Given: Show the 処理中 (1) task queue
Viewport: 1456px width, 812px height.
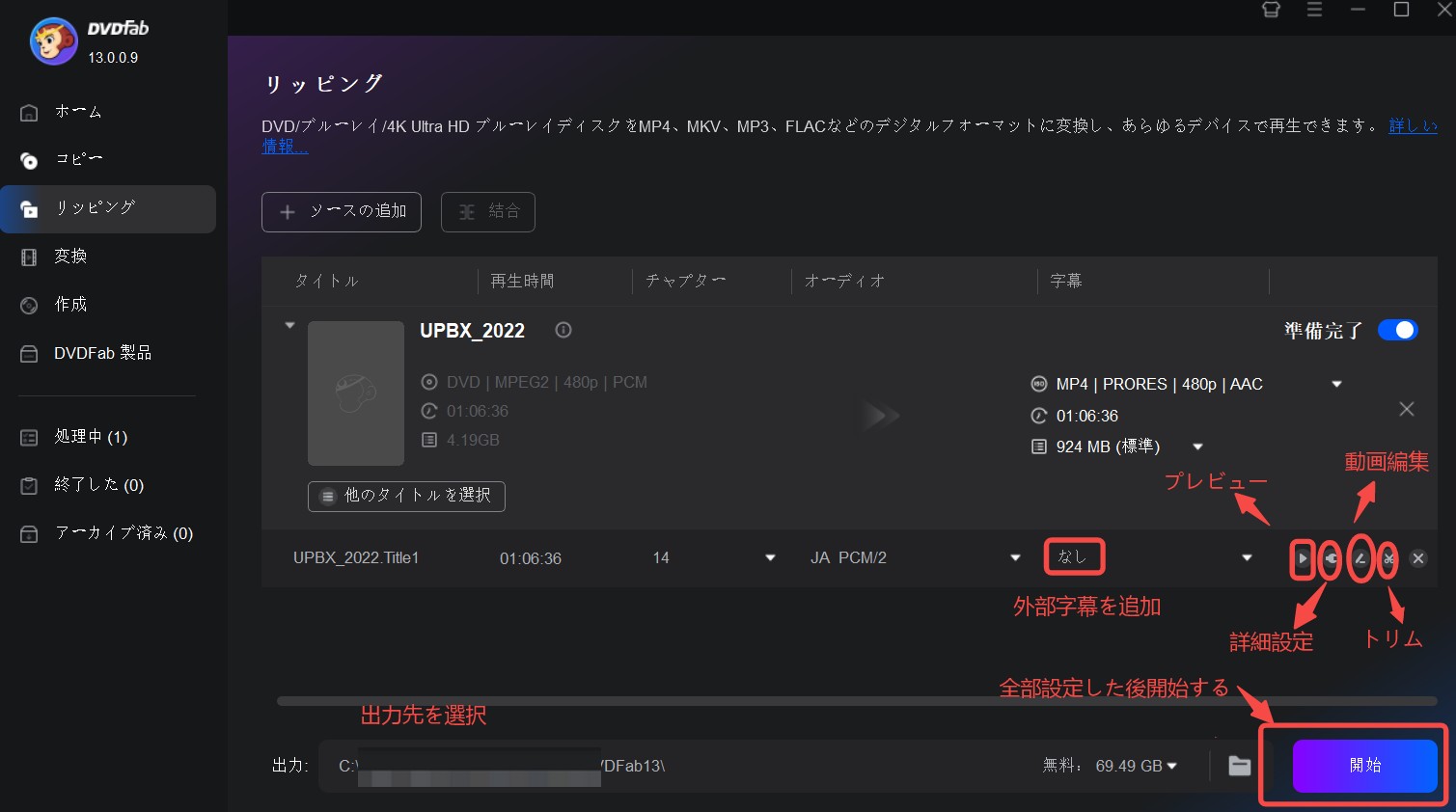Looking at the screenshot, I should click(x=91, y=437).
